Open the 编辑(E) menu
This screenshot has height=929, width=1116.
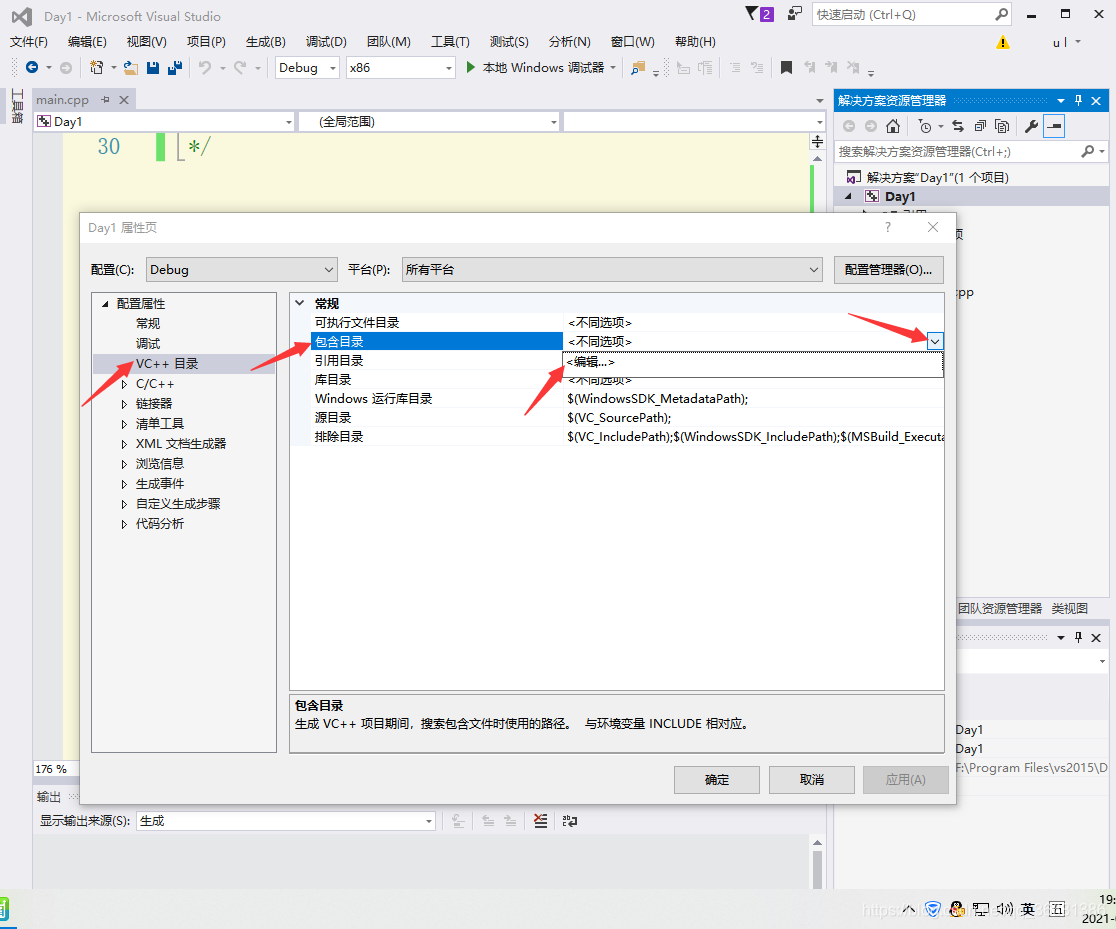(x=87, y=42)
